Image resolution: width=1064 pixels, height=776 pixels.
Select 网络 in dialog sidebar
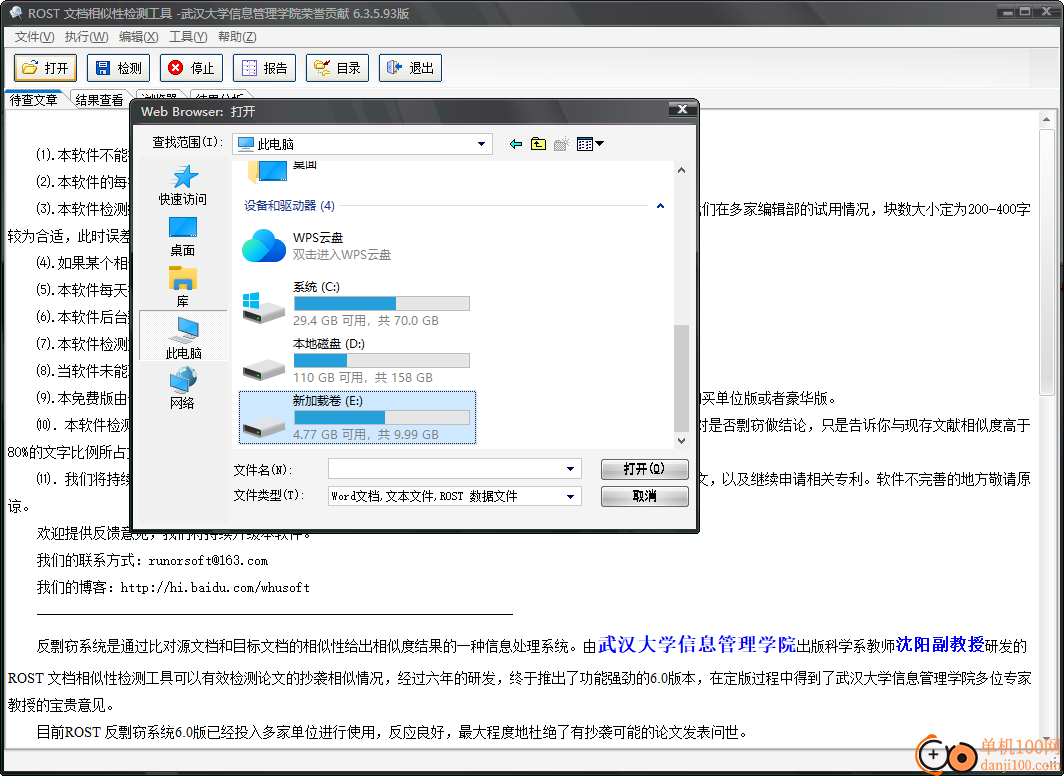click(x=183, y=388)
